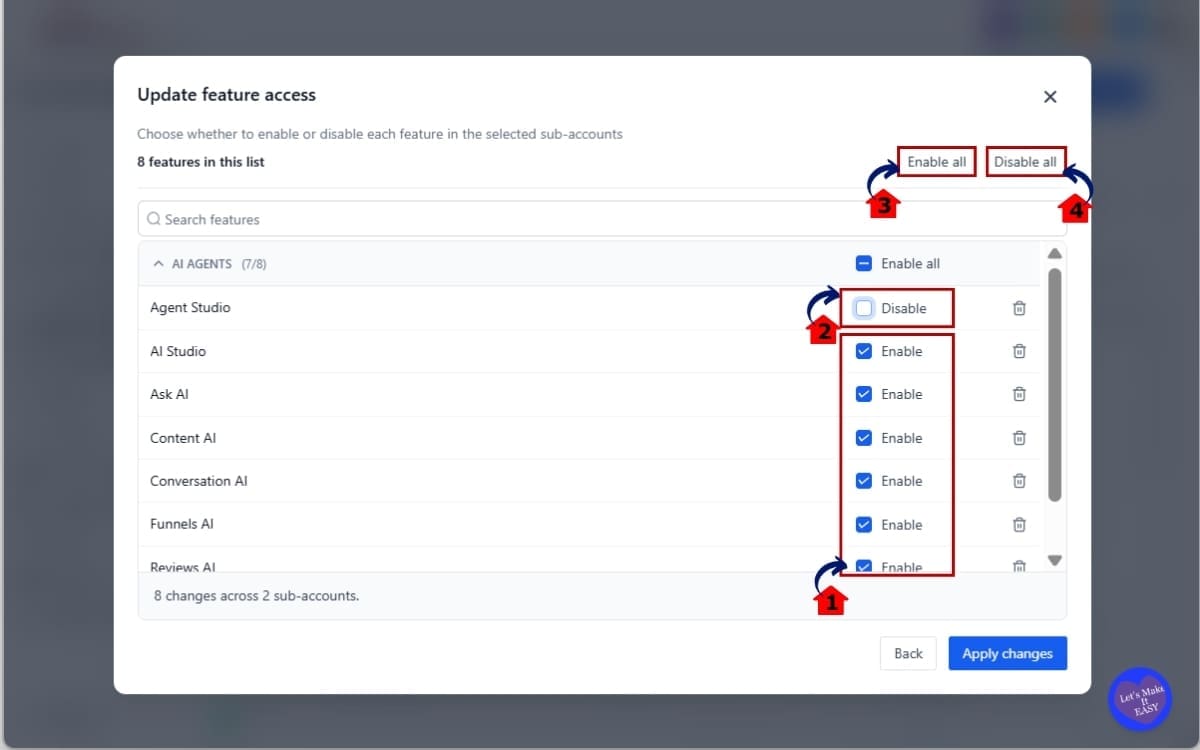Toggle the Ask AI Enable checkbox

[864, 394]
